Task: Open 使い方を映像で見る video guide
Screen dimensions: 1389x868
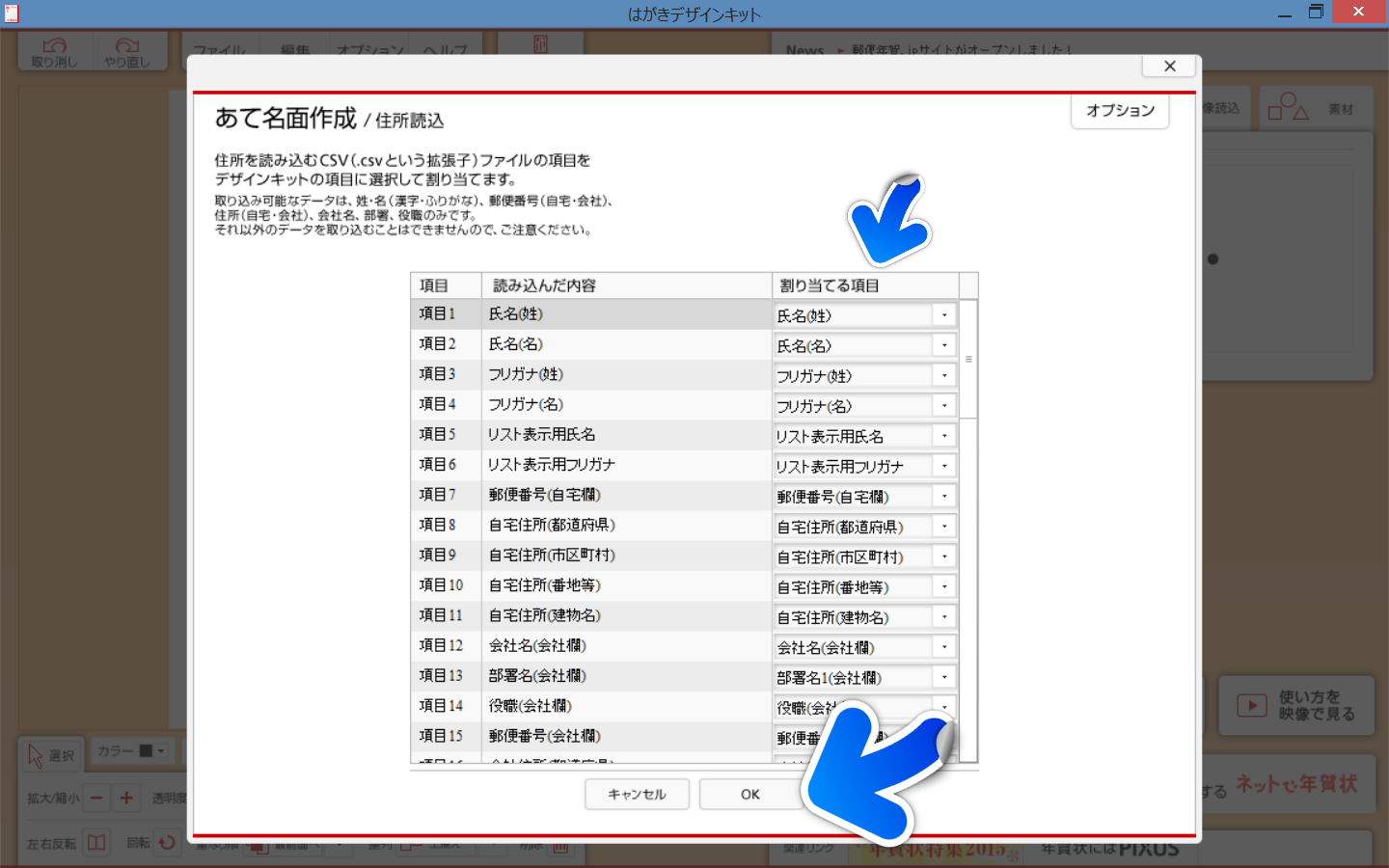Action: click(1295, 706)
